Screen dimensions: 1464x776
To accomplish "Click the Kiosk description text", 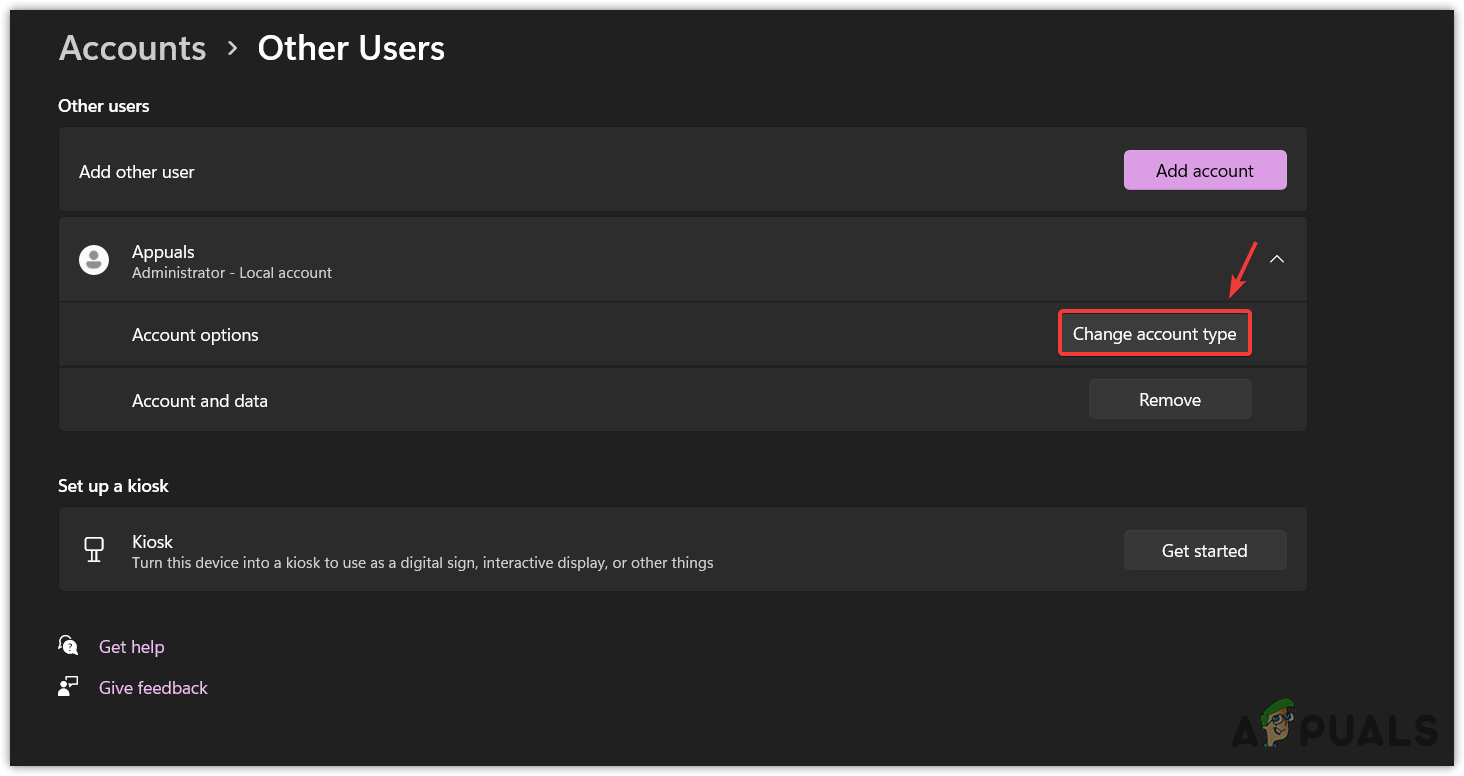I will [x=422, y=563].
